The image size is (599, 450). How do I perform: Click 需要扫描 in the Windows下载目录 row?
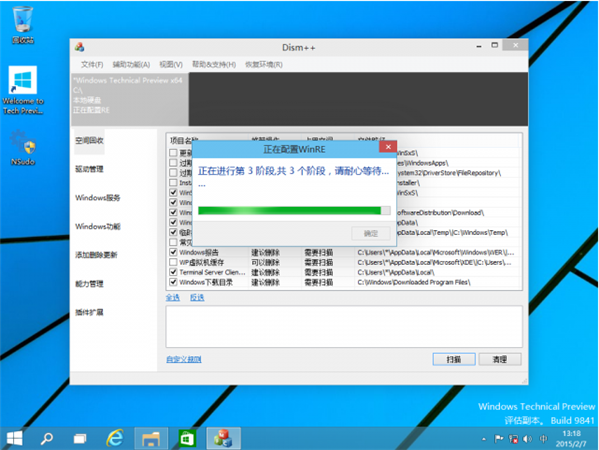click(319, 282)
